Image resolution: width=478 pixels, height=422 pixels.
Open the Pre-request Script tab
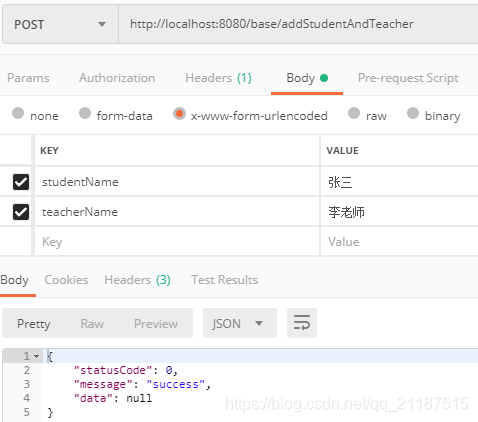408,78
